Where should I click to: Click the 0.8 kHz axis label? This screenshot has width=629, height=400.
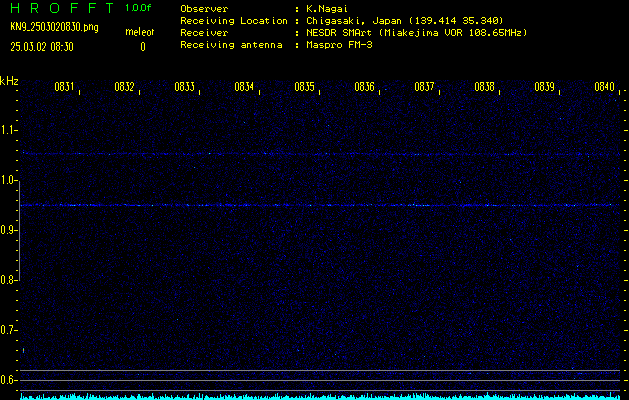click(8, 280)
